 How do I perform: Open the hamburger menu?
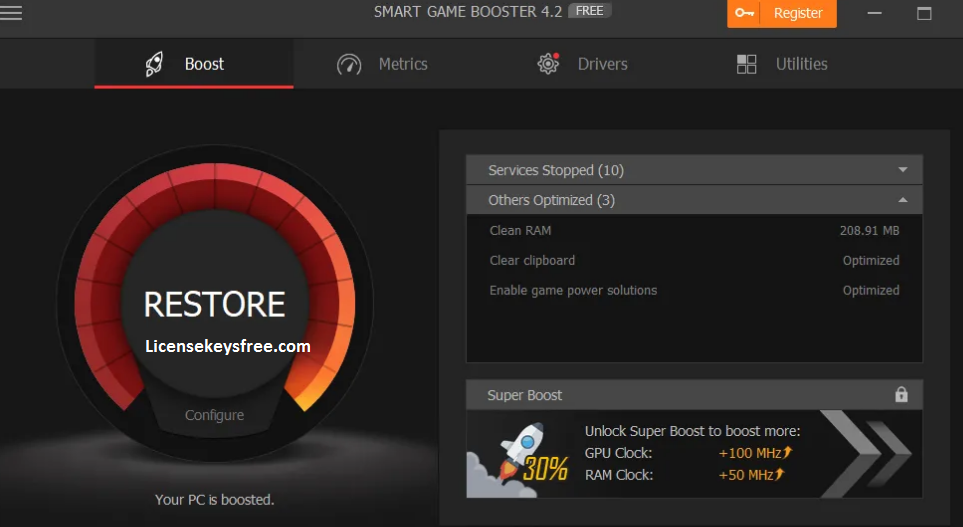coord(10,12)
